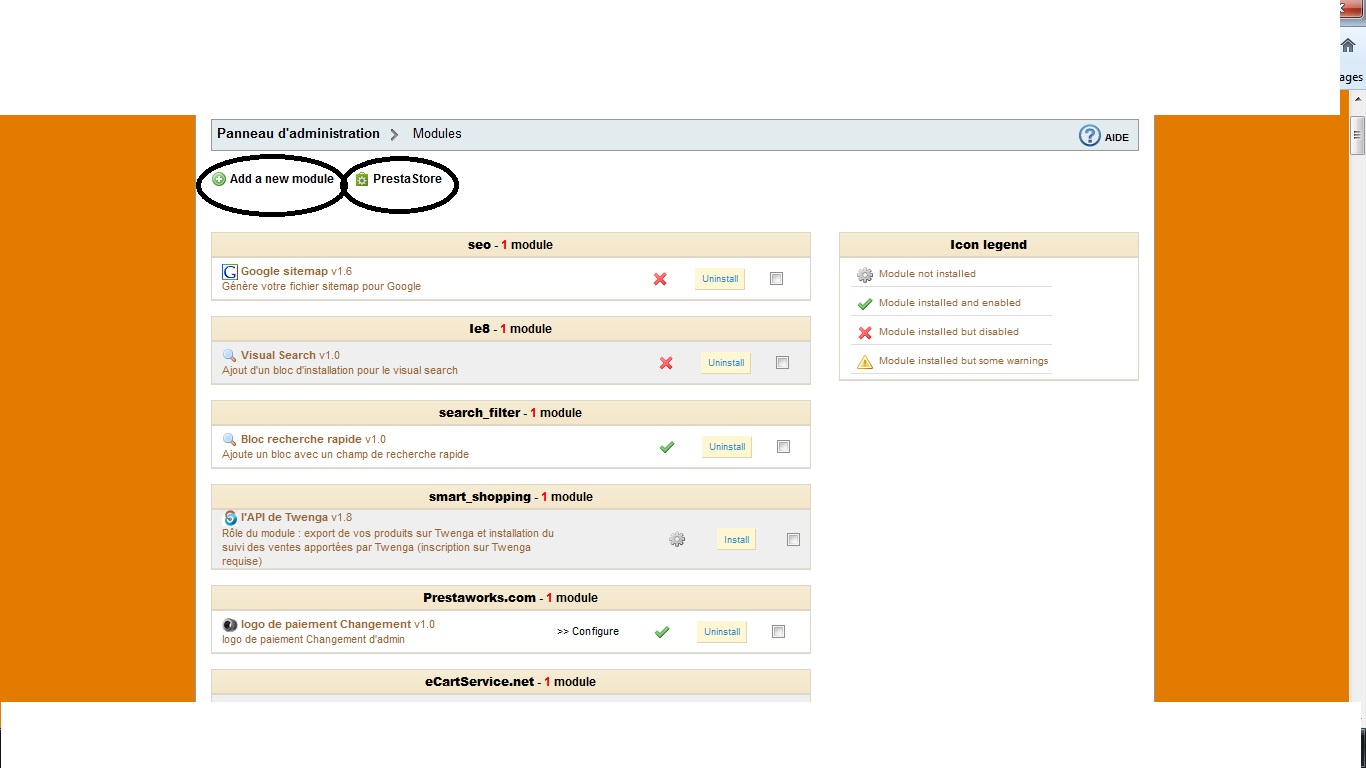Open the Bloc recherche rapide module name
Screen dimensions: 1366x768
(301, 439)
